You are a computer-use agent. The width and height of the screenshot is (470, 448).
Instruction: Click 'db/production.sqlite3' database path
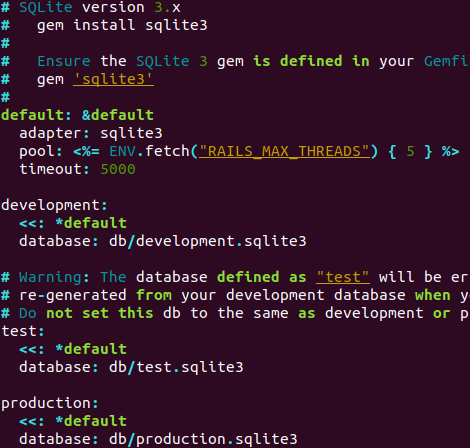click(x=203, y=439)
